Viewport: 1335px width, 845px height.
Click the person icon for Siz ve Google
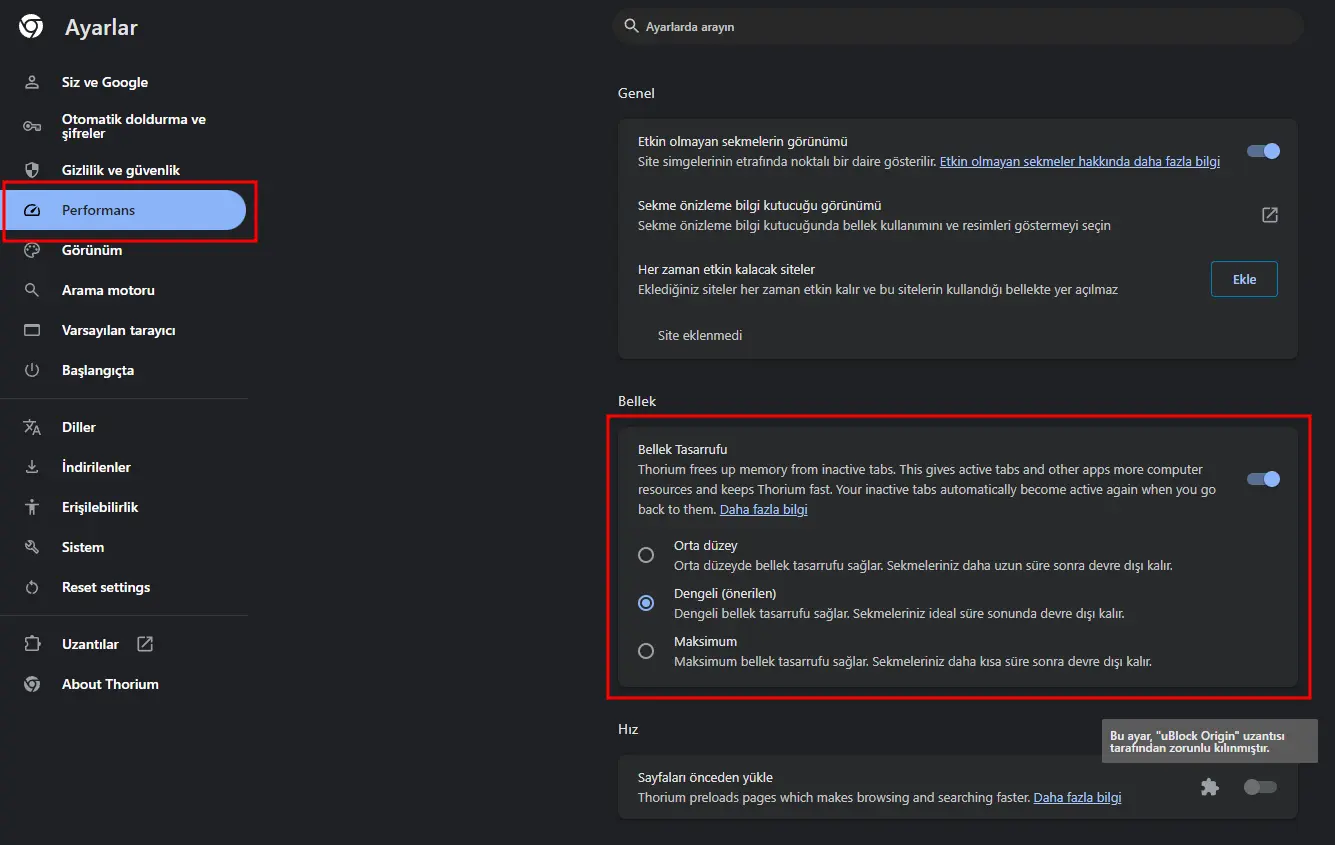point(32,82)
